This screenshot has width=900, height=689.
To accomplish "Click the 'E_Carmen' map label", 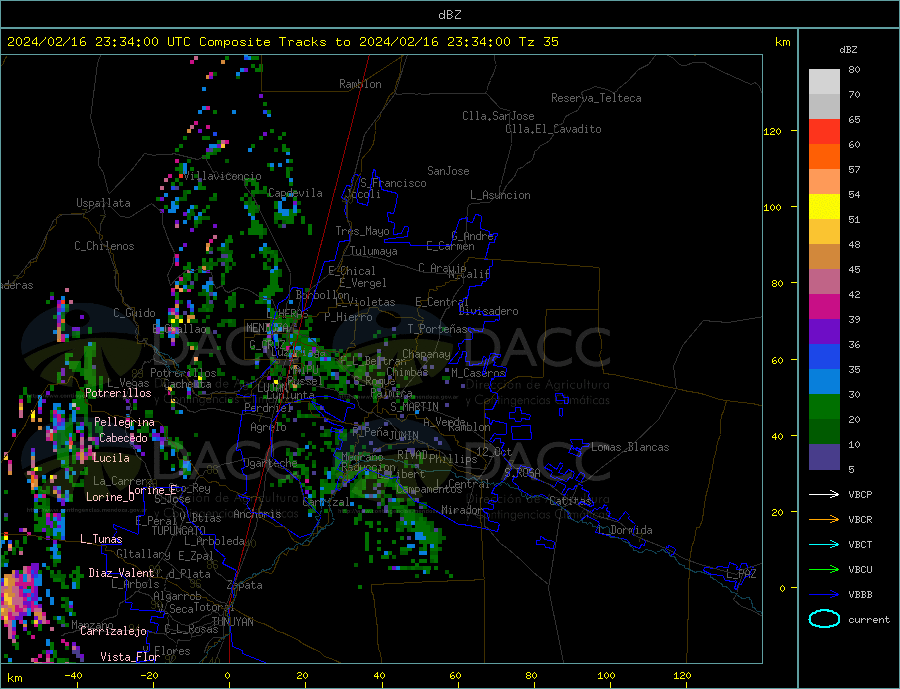I will (x=450, y=246).
